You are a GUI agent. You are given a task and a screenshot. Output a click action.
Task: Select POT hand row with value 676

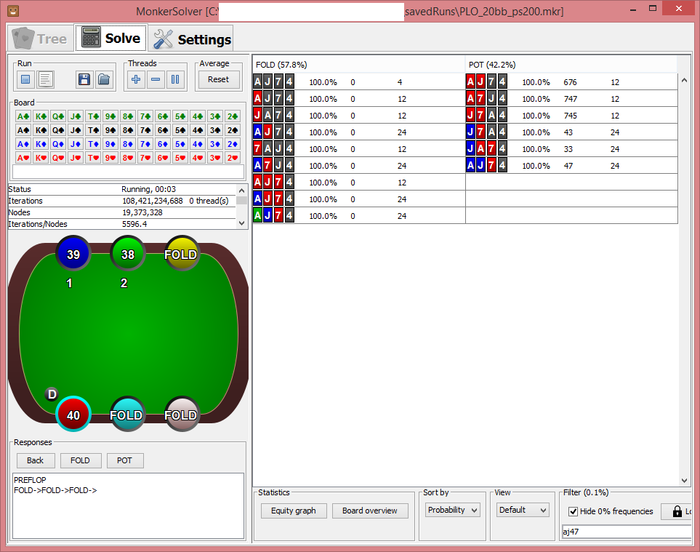click(571, 82)
